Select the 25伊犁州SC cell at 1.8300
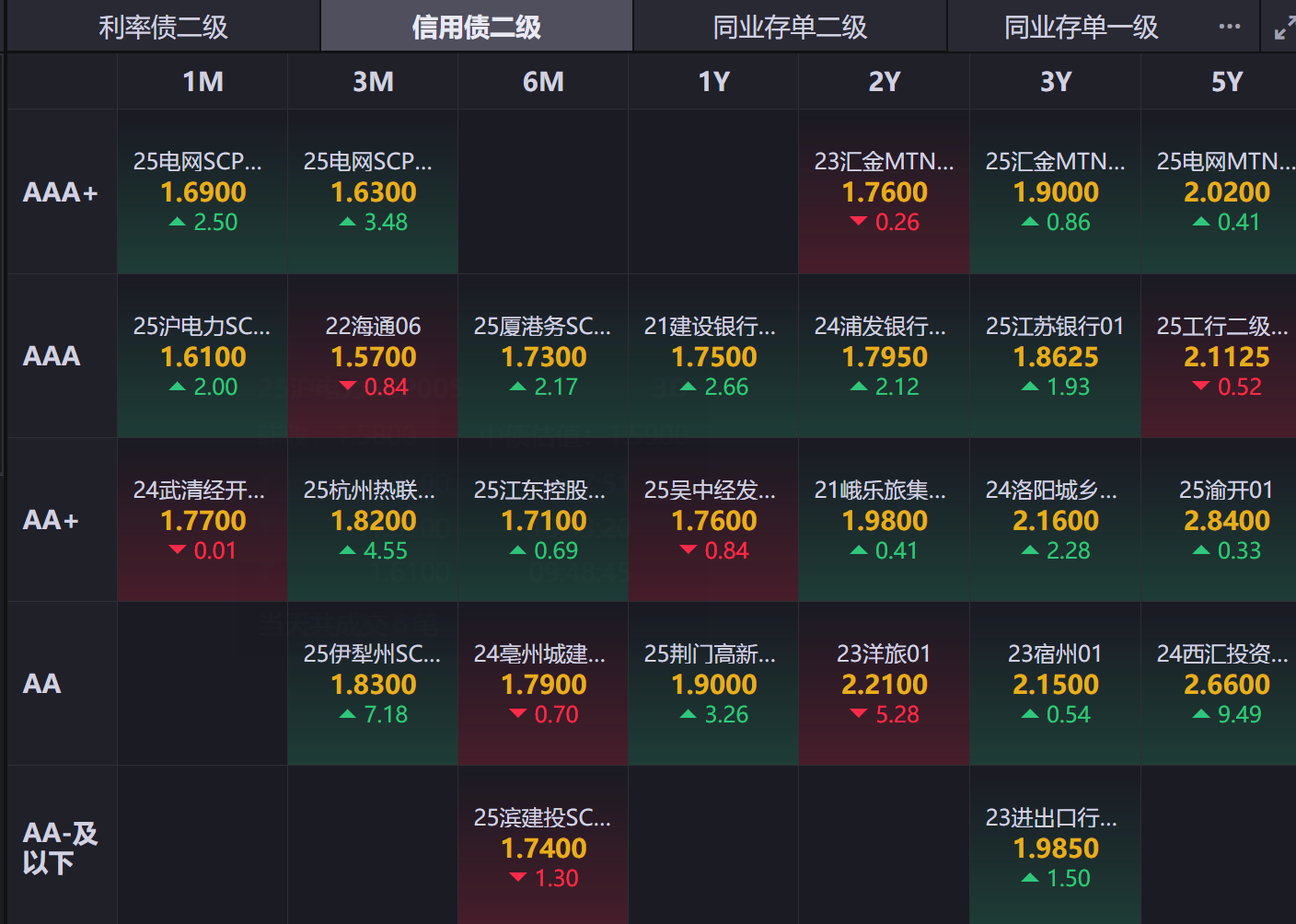Viewport: 1296px width, 924px height. coord(373,684)
